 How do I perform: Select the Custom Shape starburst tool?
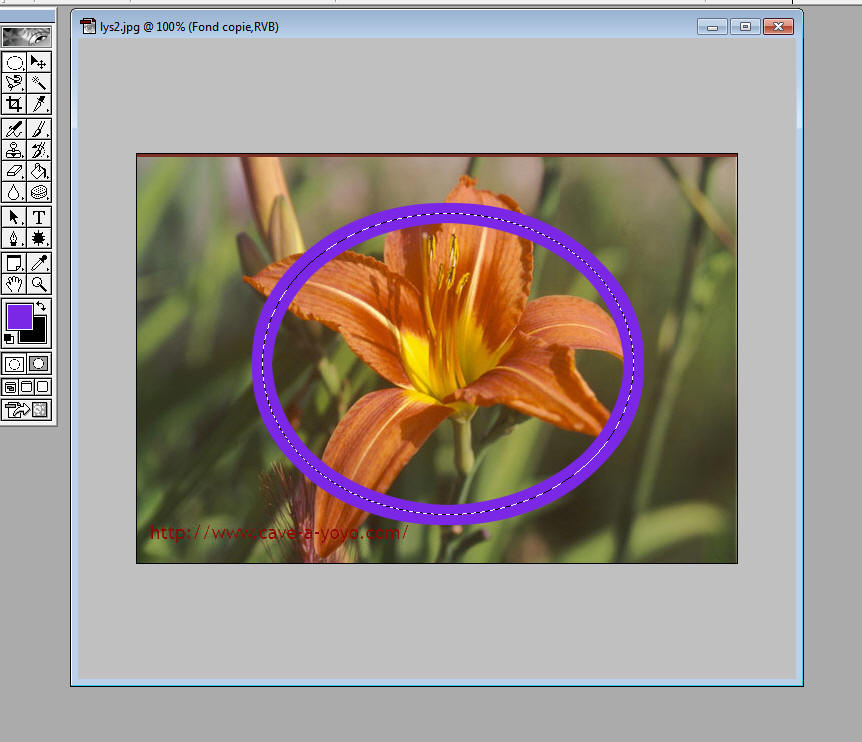tap(38, 238)
